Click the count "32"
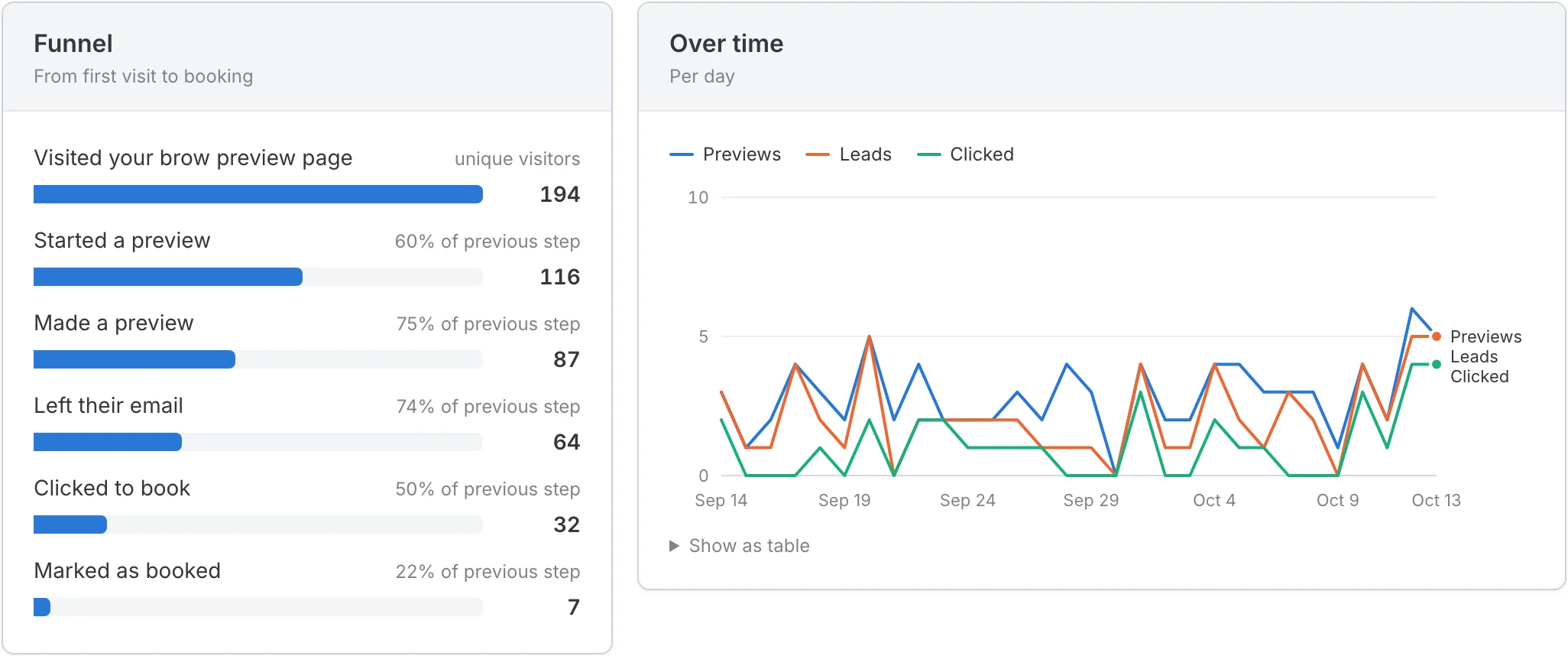 coord(567,524)
